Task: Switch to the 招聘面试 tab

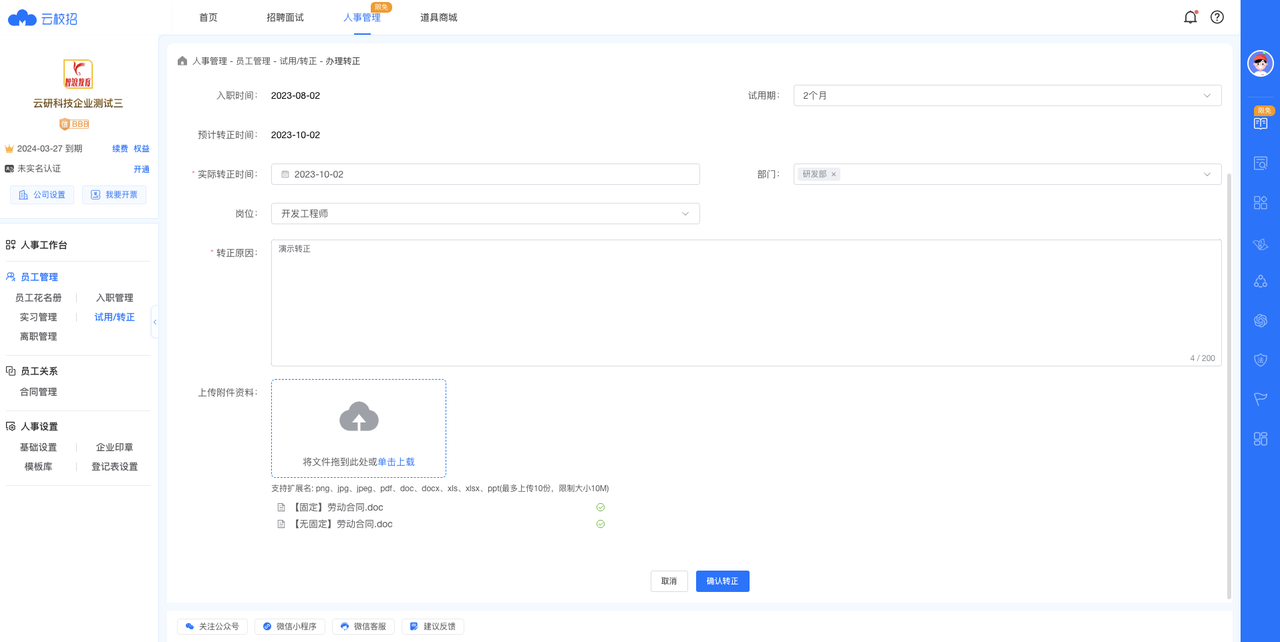Action: tap(283, 17)
